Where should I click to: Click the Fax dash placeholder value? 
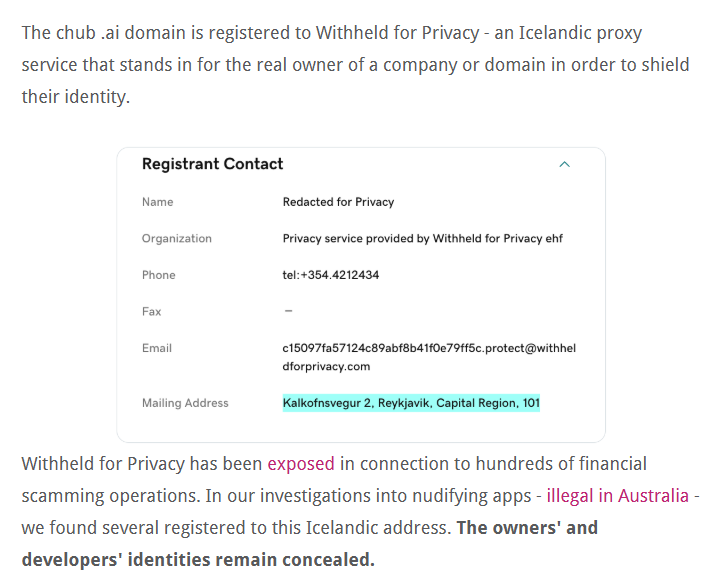coord(288,311)
